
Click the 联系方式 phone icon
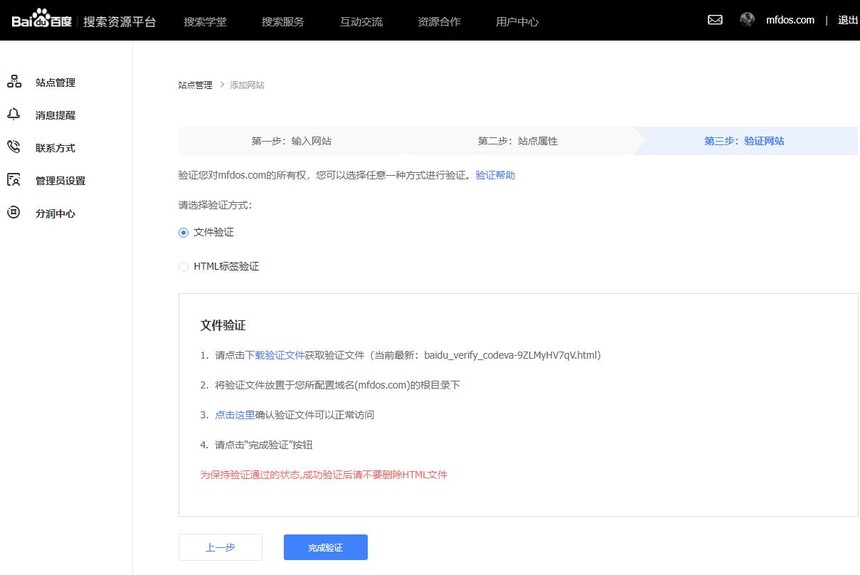(x=14, y=147)
